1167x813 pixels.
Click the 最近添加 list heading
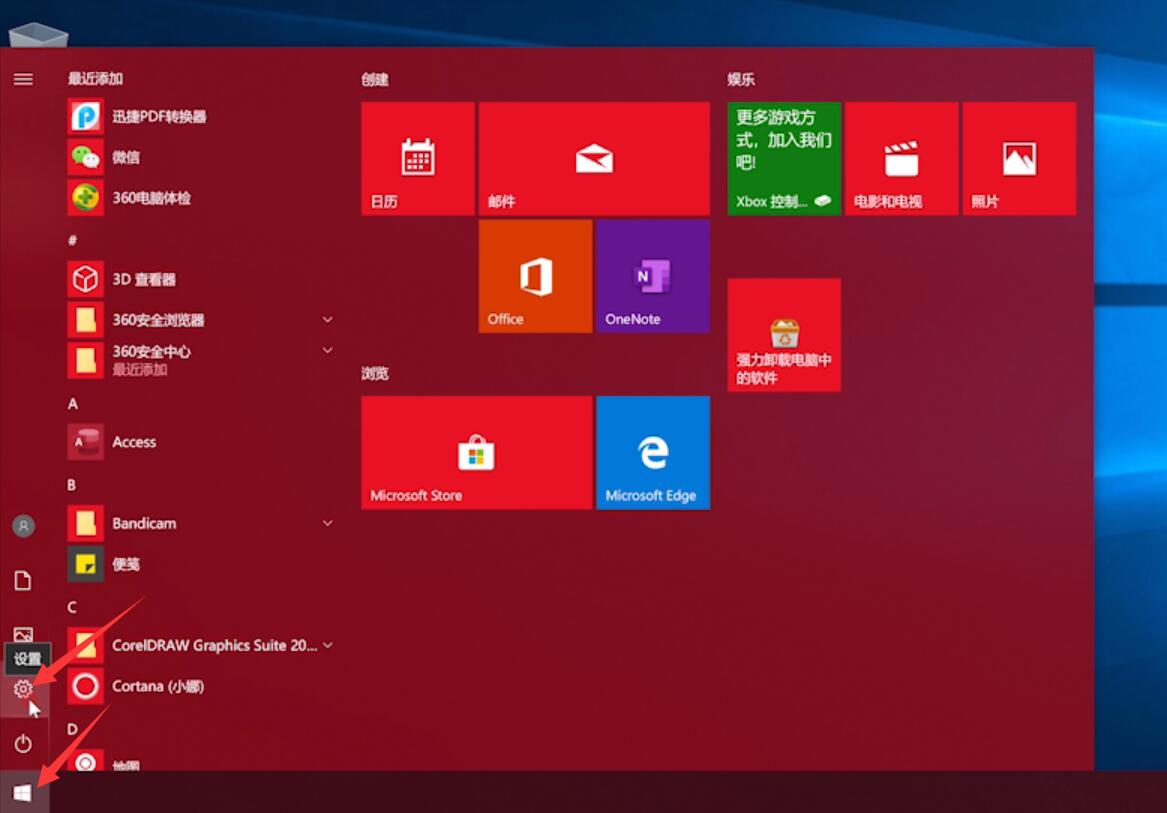pos(95,79)
